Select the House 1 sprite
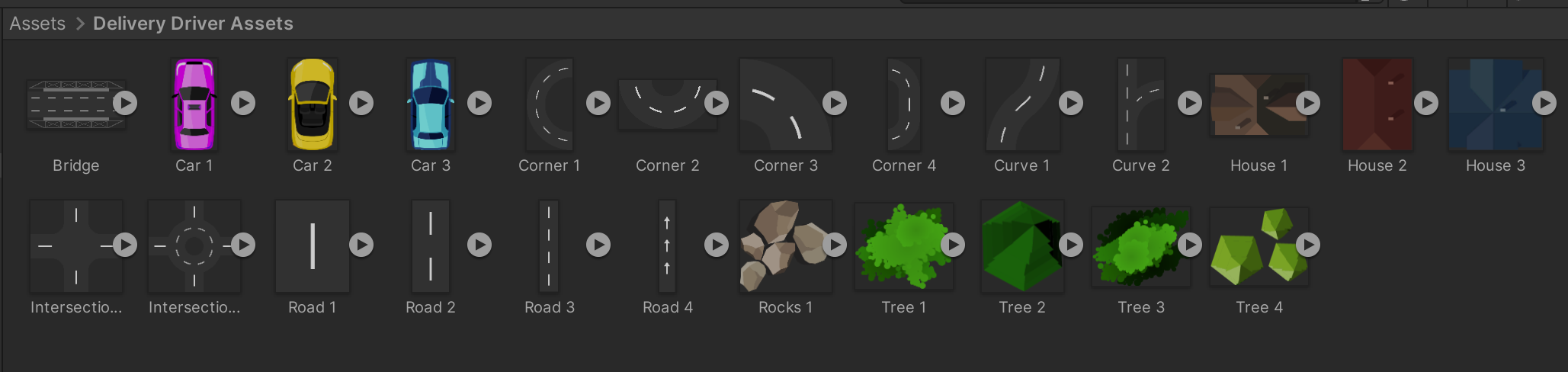The image size is (1568, 372). 1259,104
